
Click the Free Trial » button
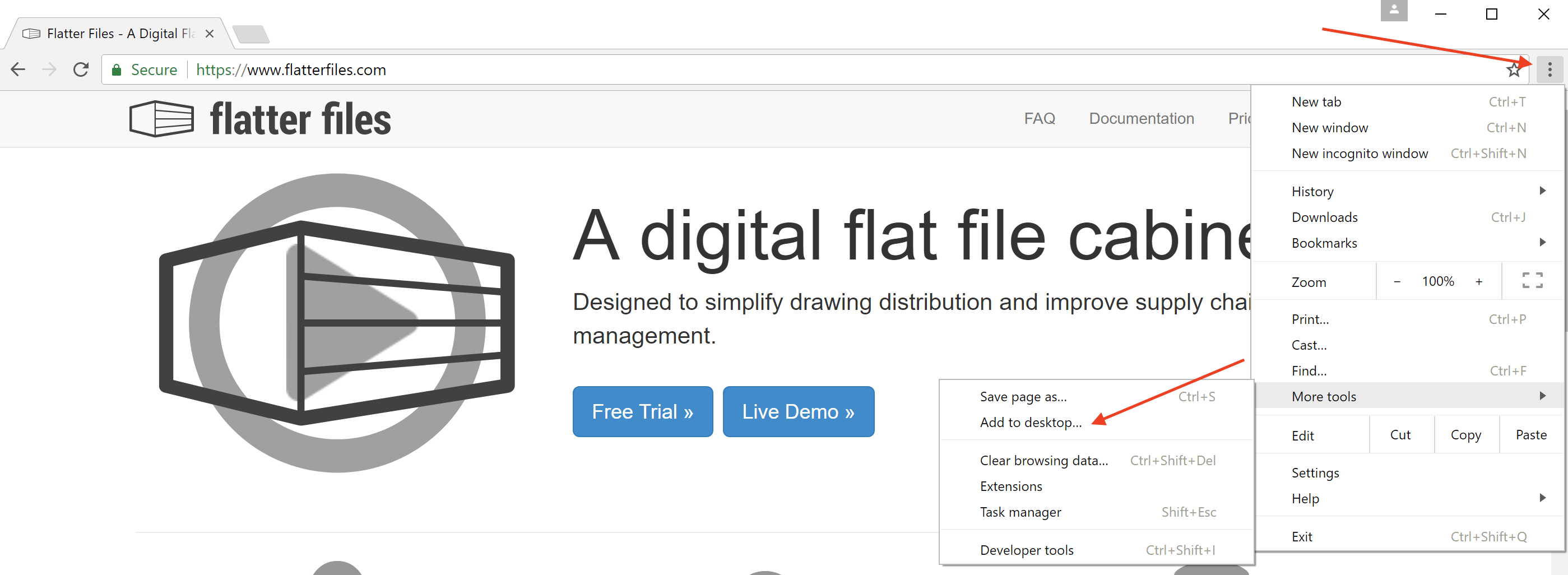(642, 411)
